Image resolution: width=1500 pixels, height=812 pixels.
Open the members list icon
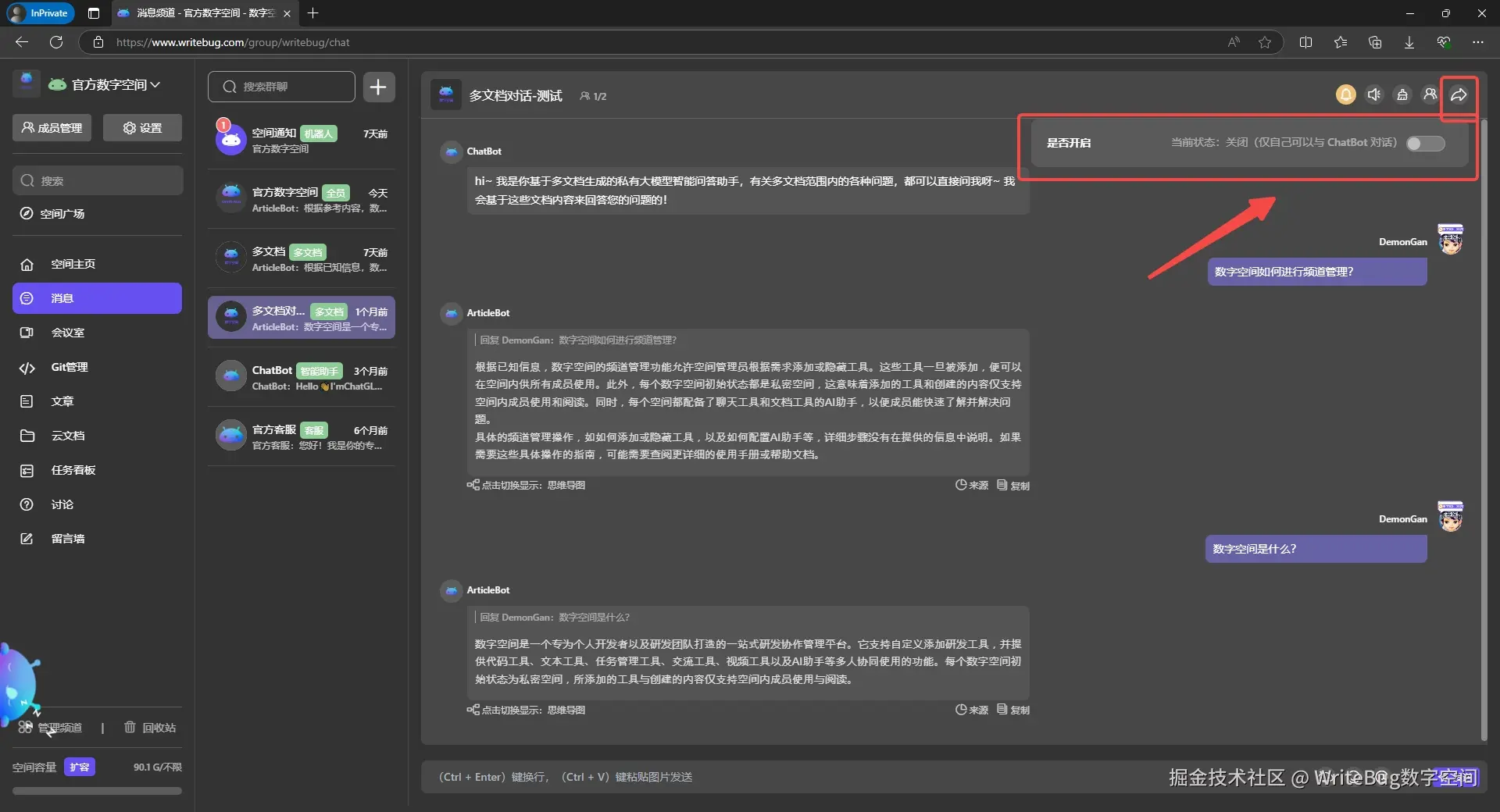click(x=1430, y=94)
